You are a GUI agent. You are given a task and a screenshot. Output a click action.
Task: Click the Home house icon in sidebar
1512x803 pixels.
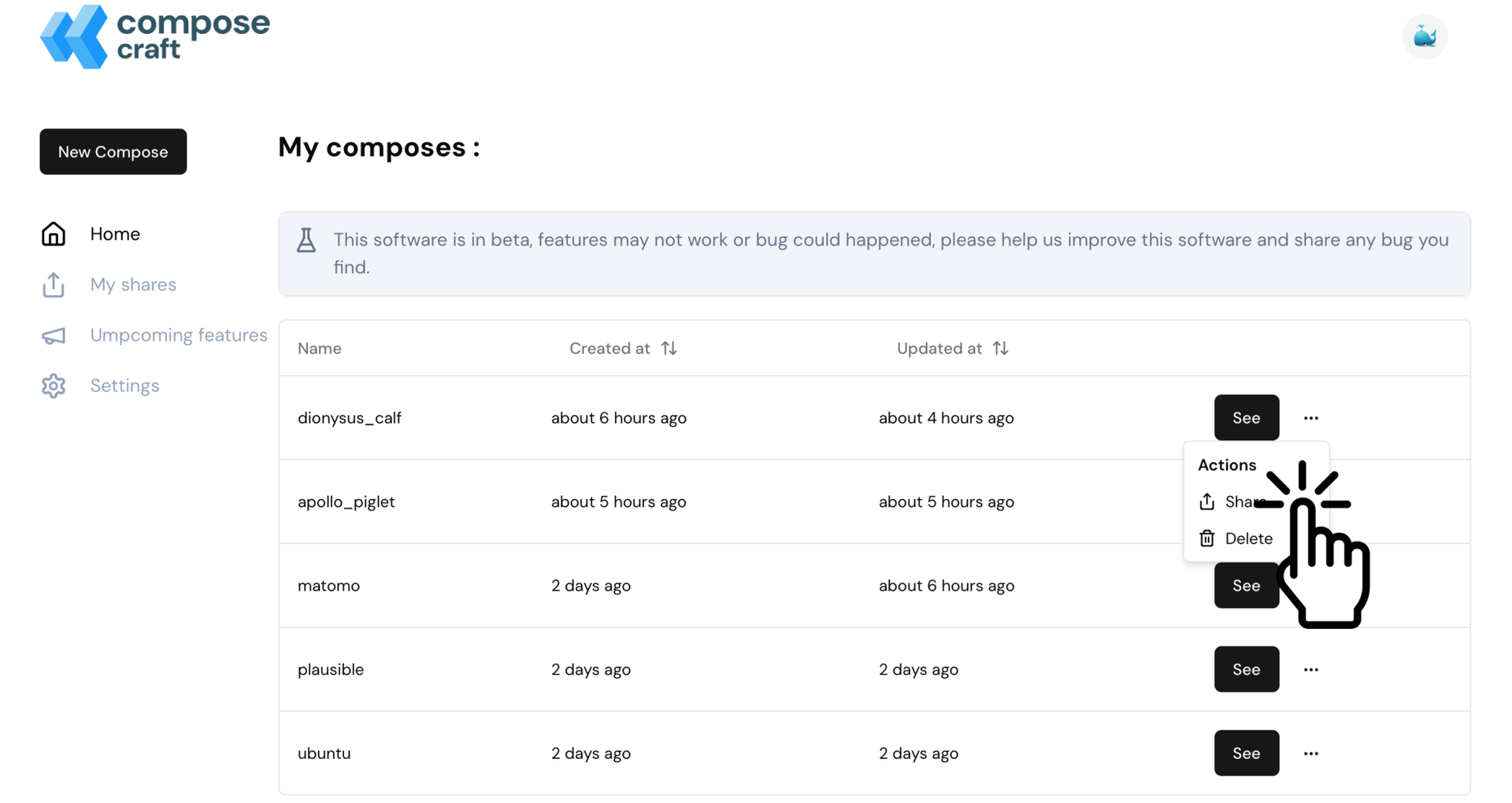[54, 234]
